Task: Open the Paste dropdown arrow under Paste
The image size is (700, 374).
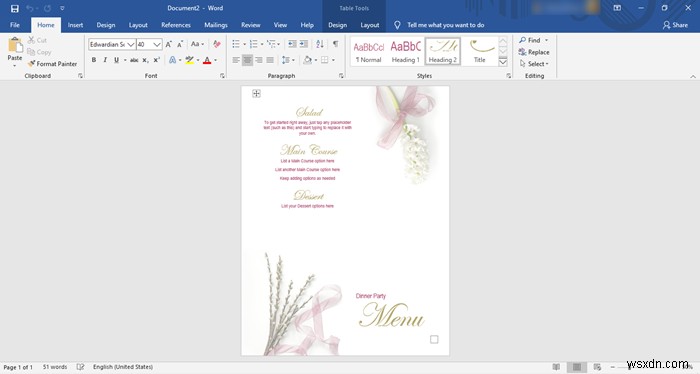Action: coord(15,66)
